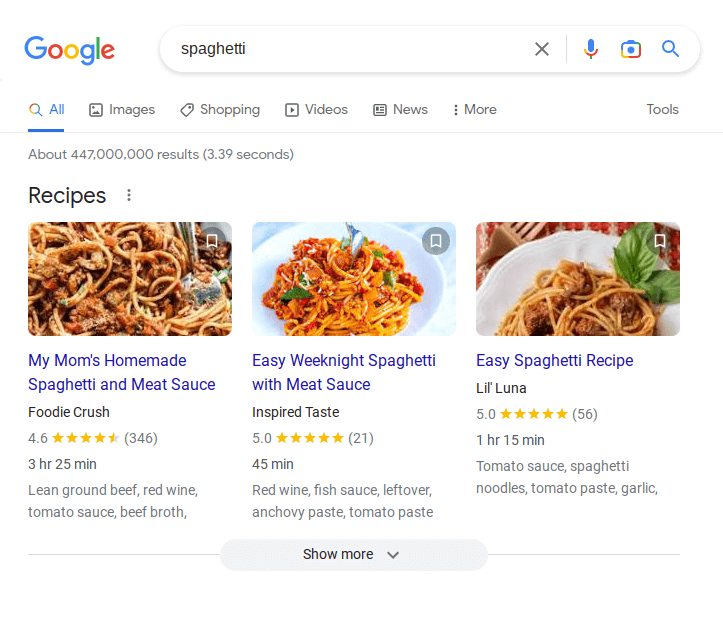Image resolution: width=723 pixels, height=619 pixels.
Task: Open the Easy Spaghetti Recipe link
Action: tap(555, 360)
